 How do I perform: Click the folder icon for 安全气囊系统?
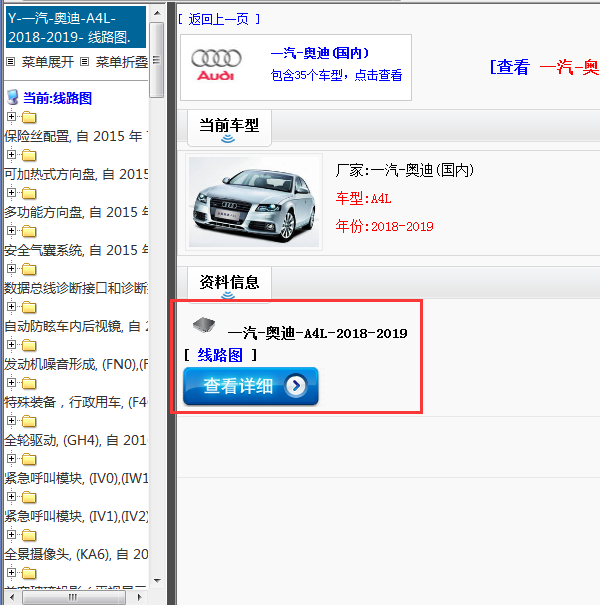28,231
